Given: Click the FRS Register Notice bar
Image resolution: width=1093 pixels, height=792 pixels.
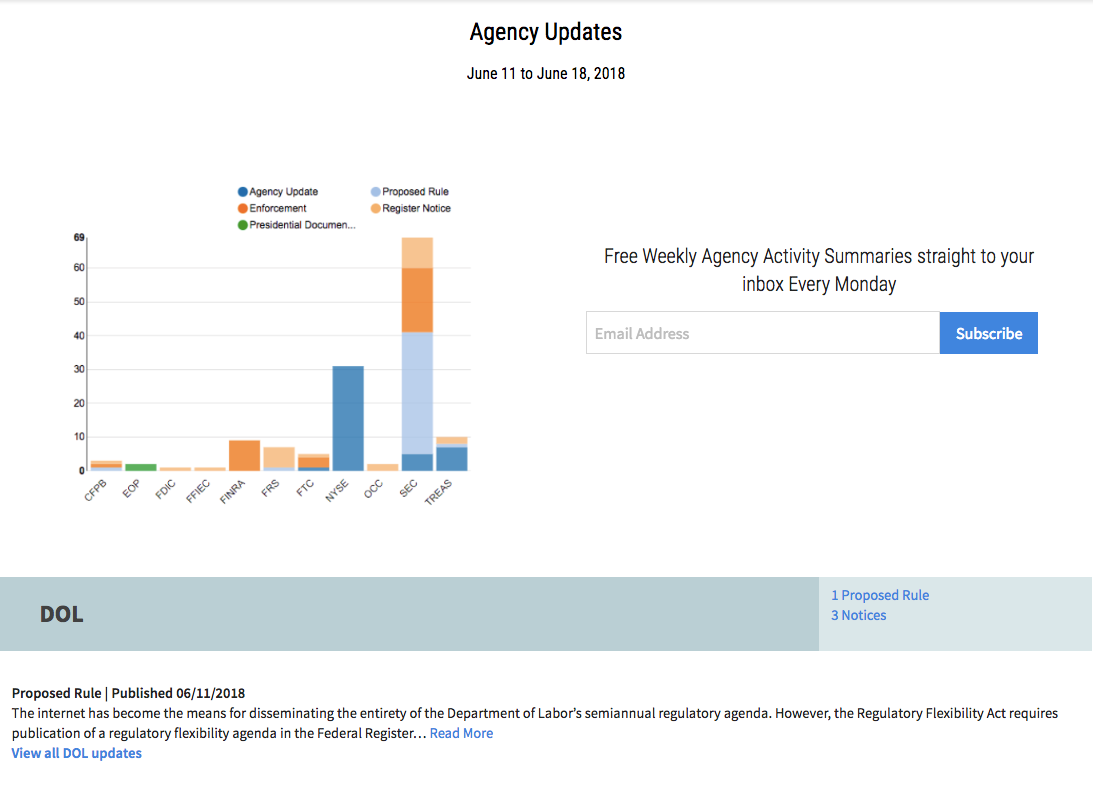Looking at the screenshot, I should [x=279, y=457].
